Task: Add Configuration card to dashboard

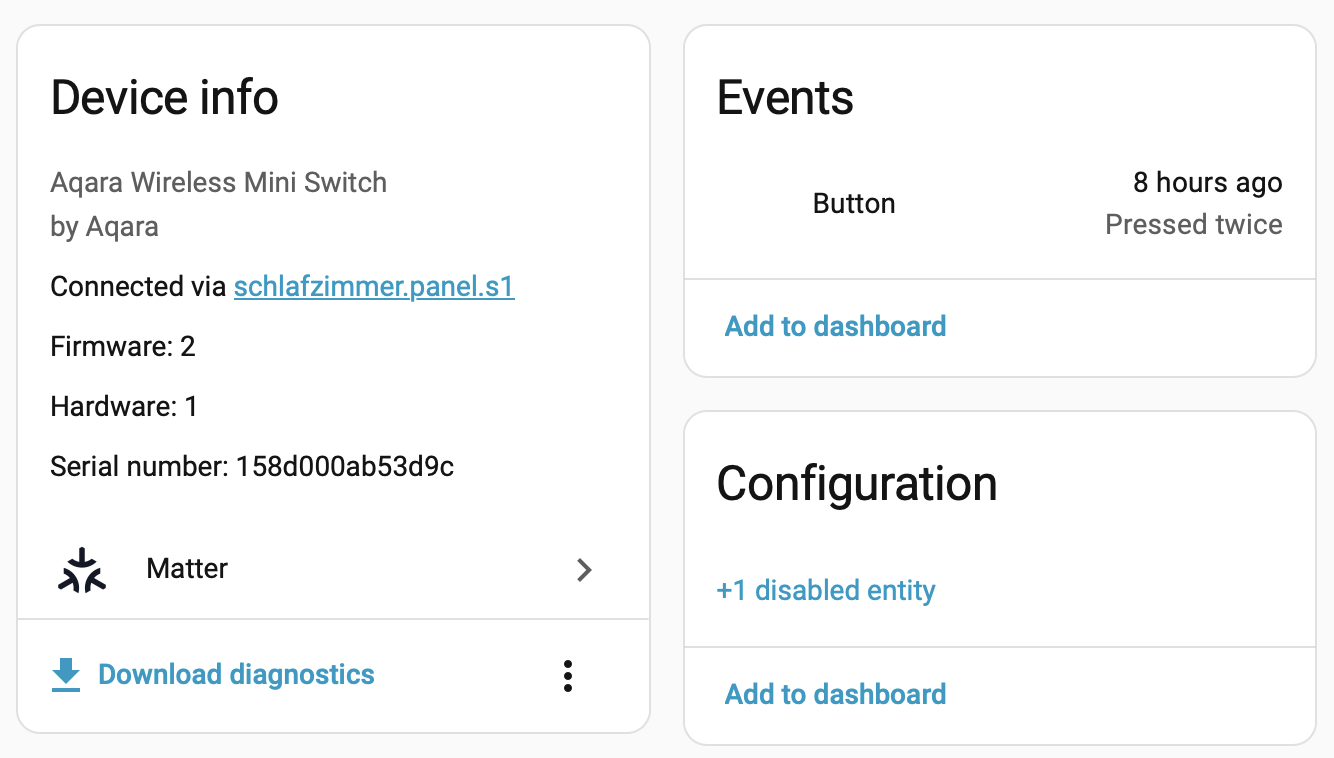Action: [x=835, y=694]
